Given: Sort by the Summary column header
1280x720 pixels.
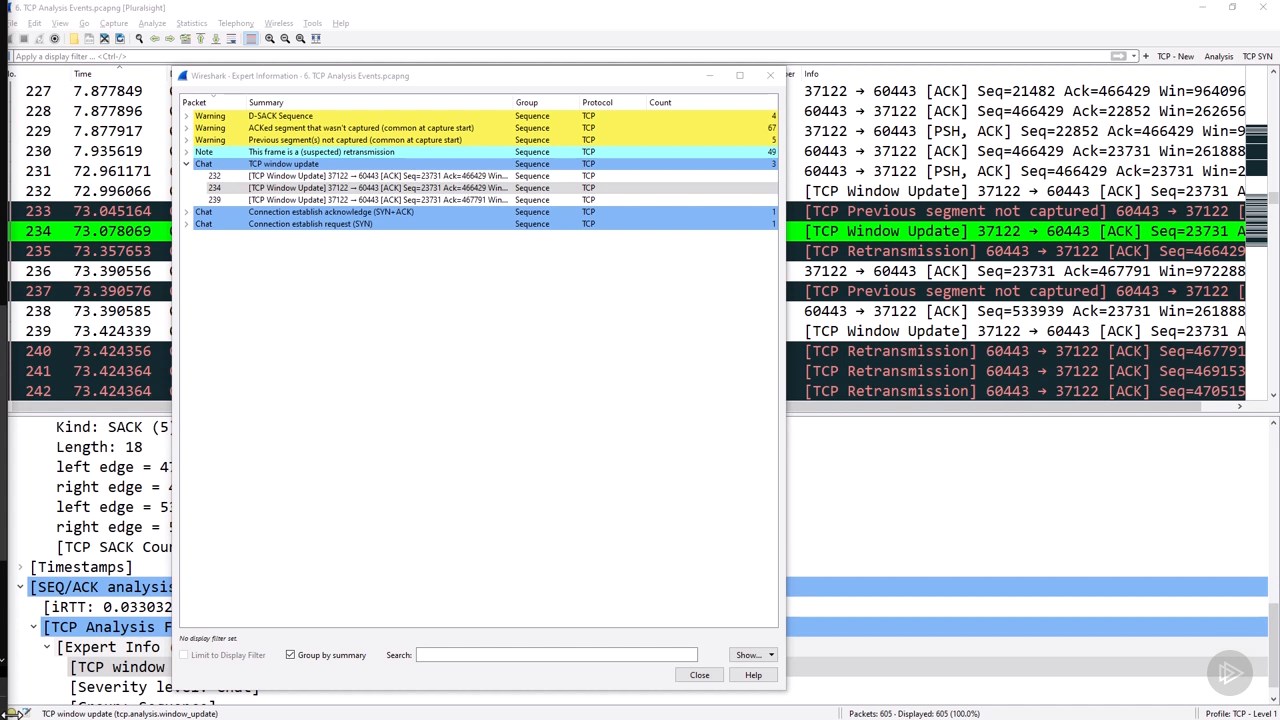Looking at the screenshot, I should pos(380,102).
